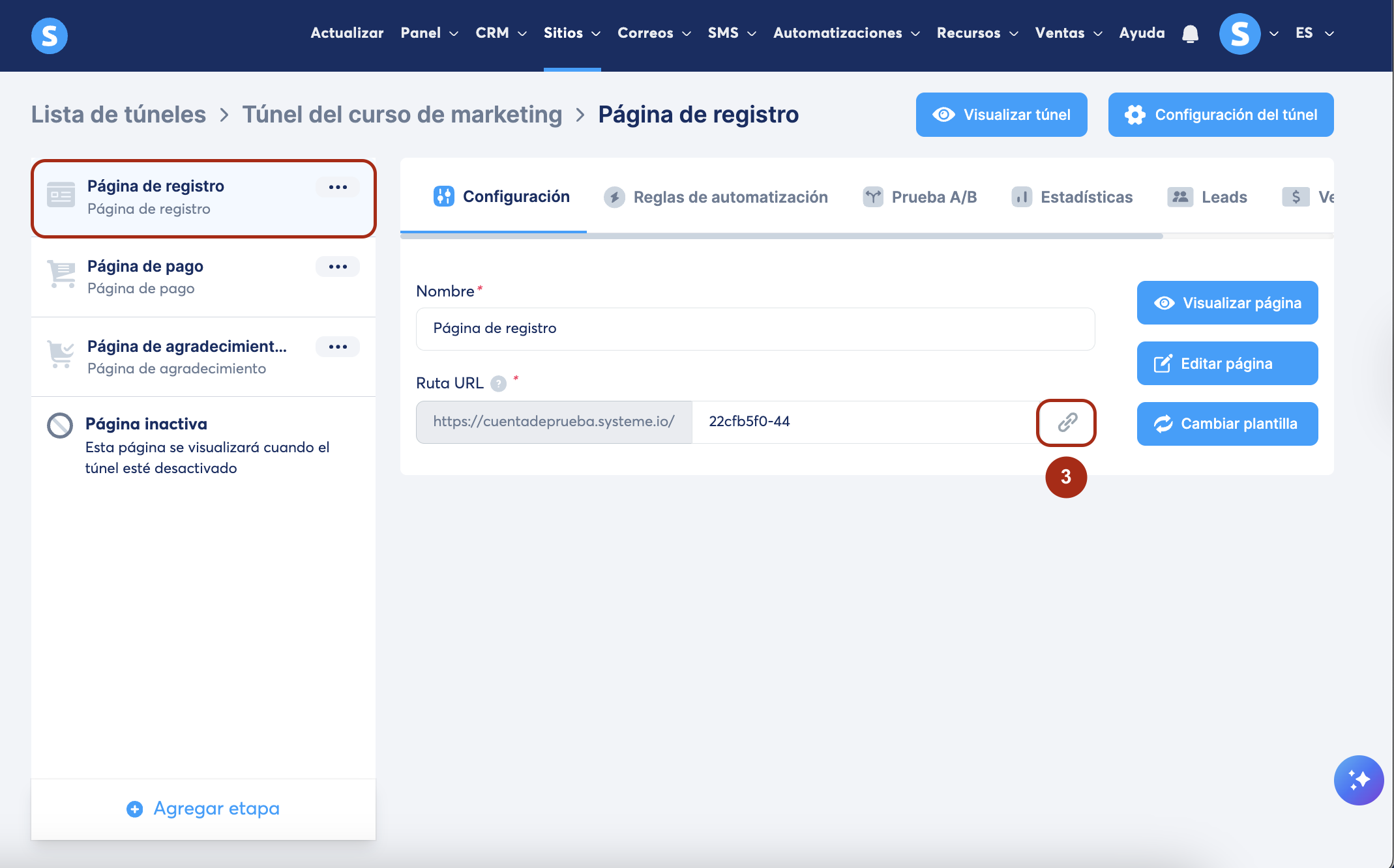
Task: Open the ES language selector
Action: point(1314,33)
